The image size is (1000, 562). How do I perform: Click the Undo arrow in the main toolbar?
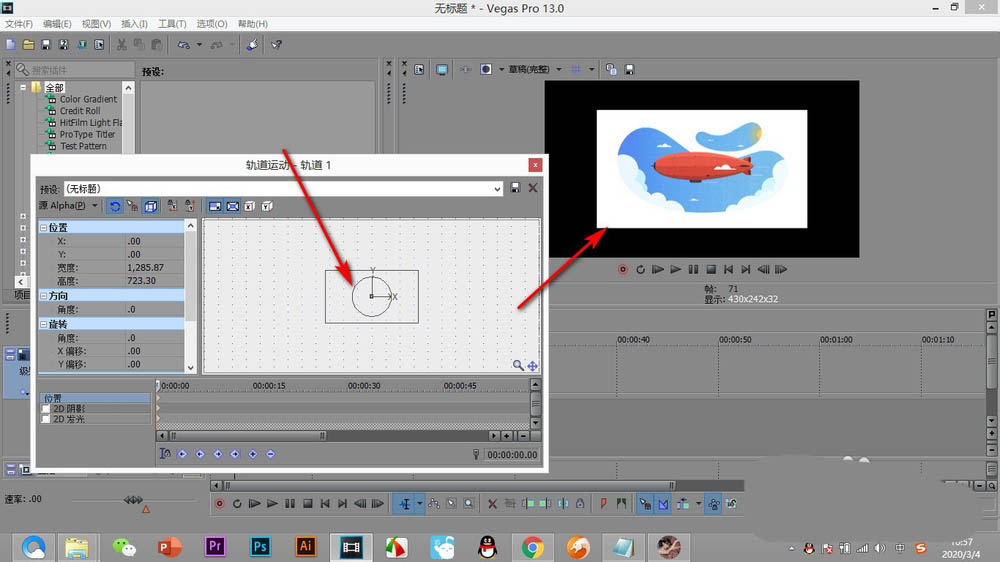[184, 45]
